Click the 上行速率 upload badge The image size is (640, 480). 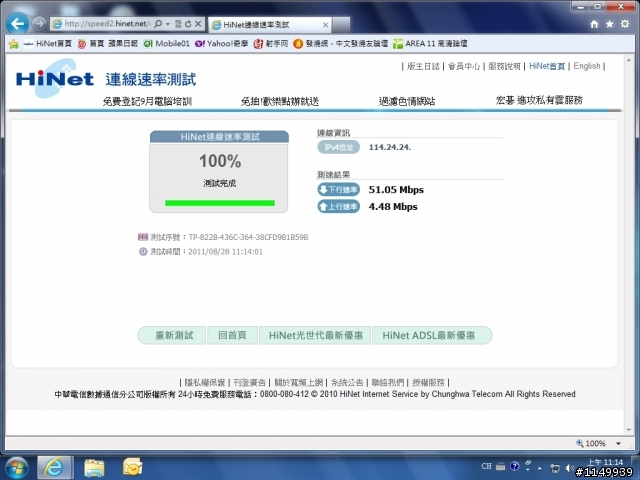pos(338,207)
